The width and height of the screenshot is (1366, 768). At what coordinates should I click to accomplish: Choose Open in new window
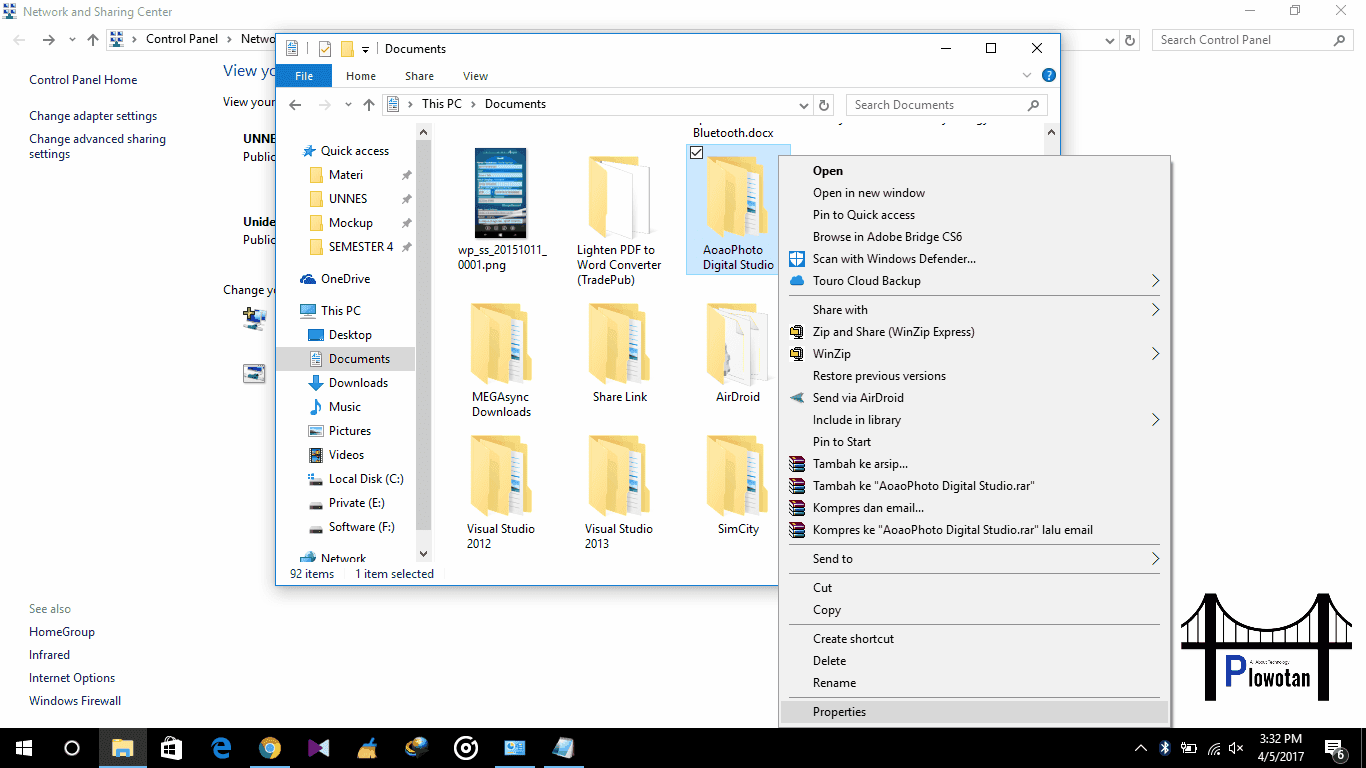coord(974,193)
